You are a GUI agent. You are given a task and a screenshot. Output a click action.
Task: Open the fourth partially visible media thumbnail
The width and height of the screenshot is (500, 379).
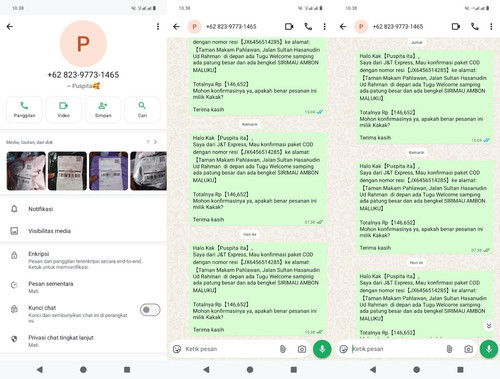149,171
